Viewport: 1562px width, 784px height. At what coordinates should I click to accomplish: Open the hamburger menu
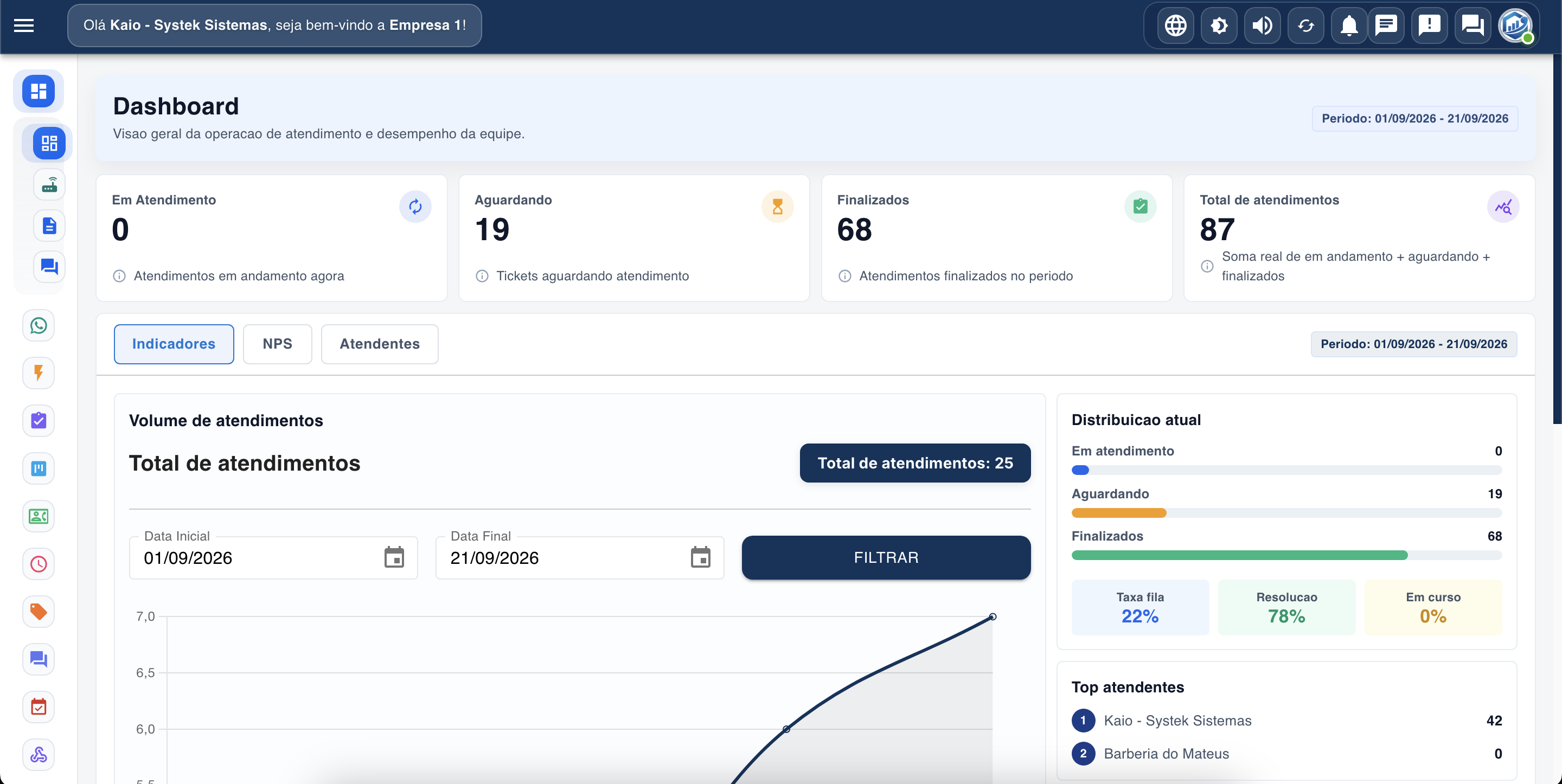coord(24,25)
